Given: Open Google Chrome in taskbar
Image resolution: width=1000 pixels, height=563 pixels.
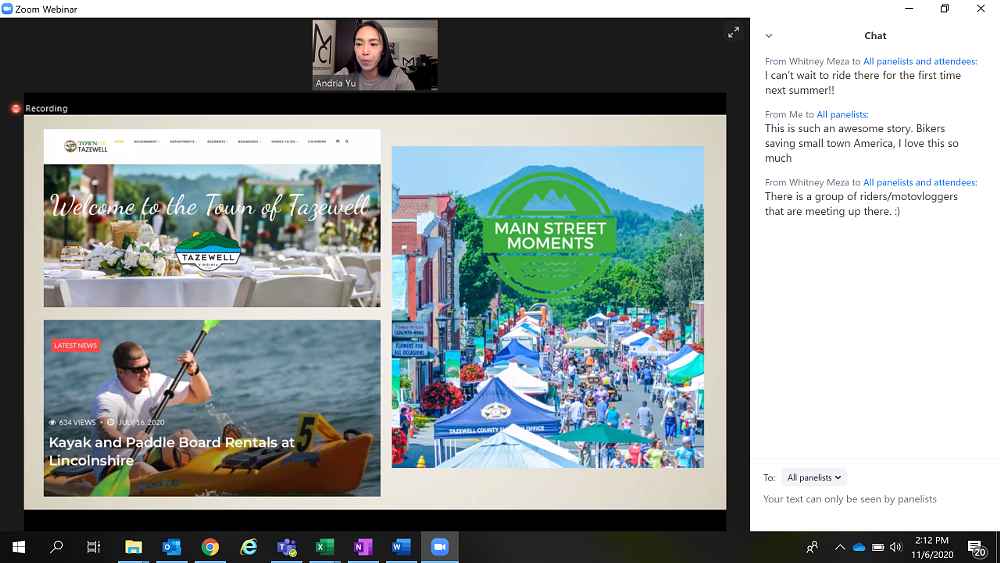Looking at the screenshot, I should click(210, 547).
